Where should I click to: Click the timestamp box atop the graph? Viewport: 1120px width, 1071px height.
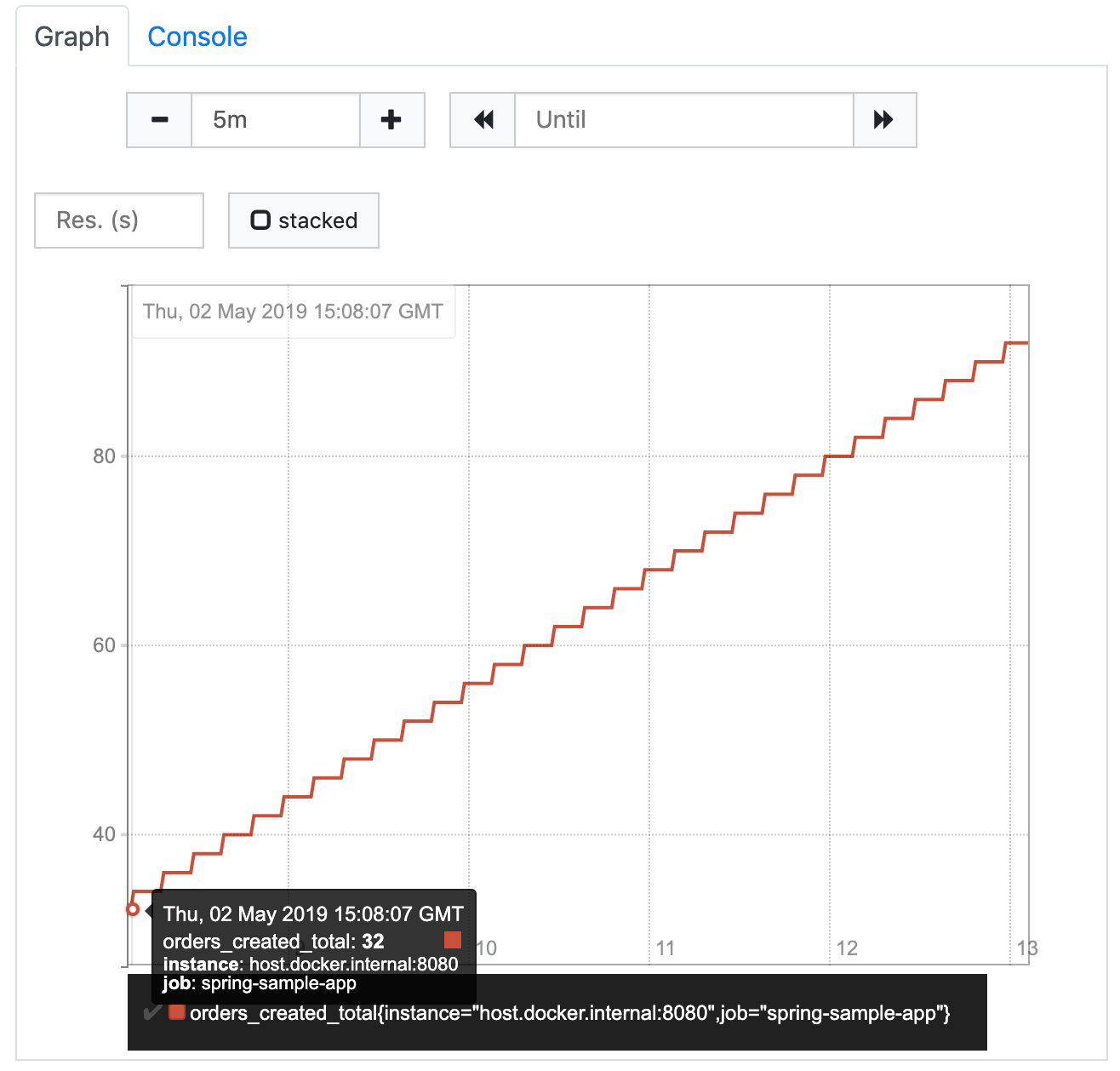tap(293, 312)
